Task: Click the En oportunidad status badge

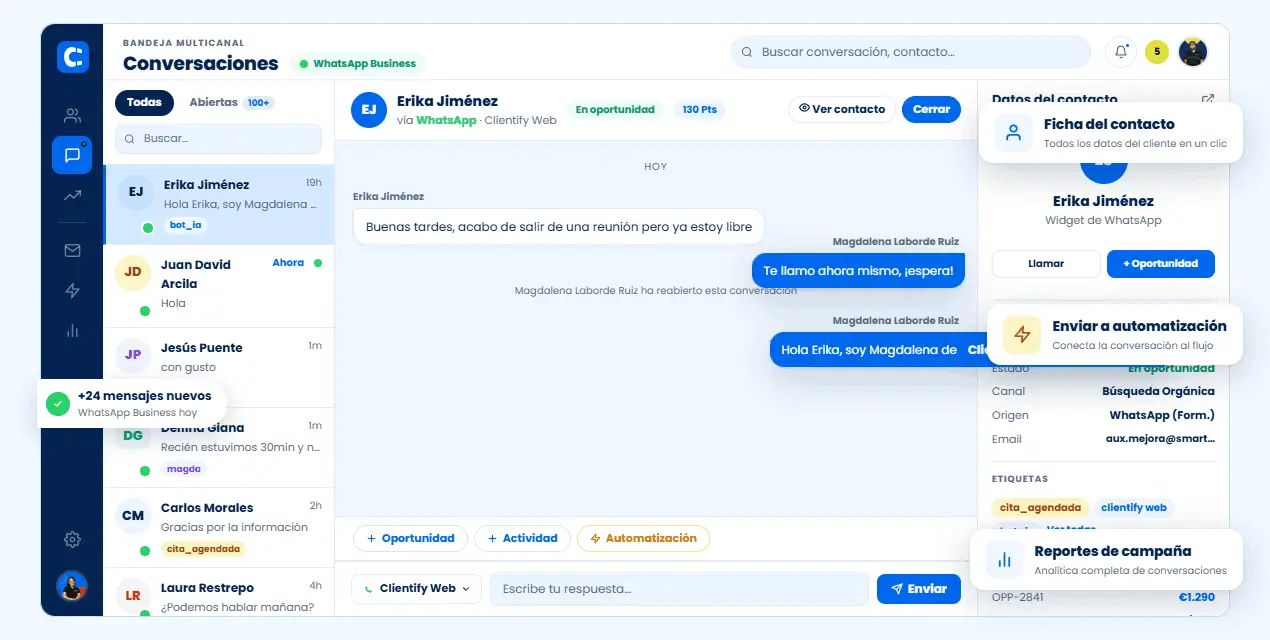Action: [615, 110]
